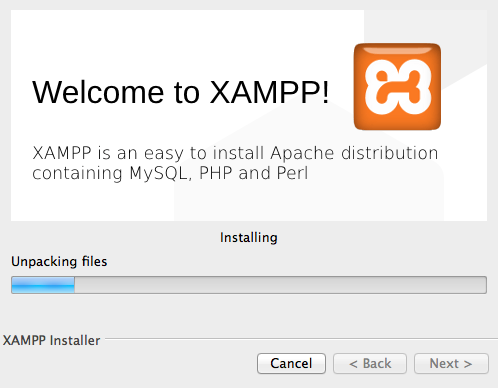The height and width of the screenshot is (388, 498).
Task: Click the word "Perl" in the description
Action: [x=292, y=173]
